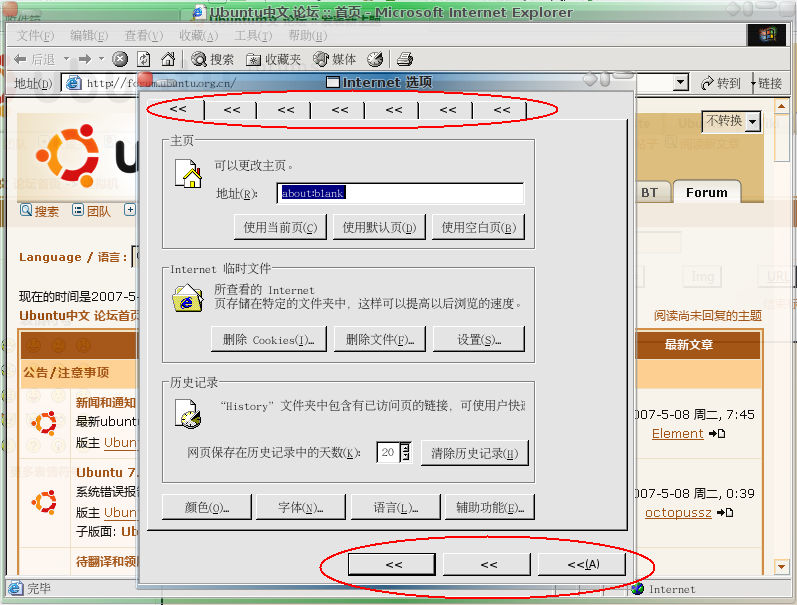Click the page scrollbar down arrow
This screenshot has height=605, width=797.
click(781, 566)
